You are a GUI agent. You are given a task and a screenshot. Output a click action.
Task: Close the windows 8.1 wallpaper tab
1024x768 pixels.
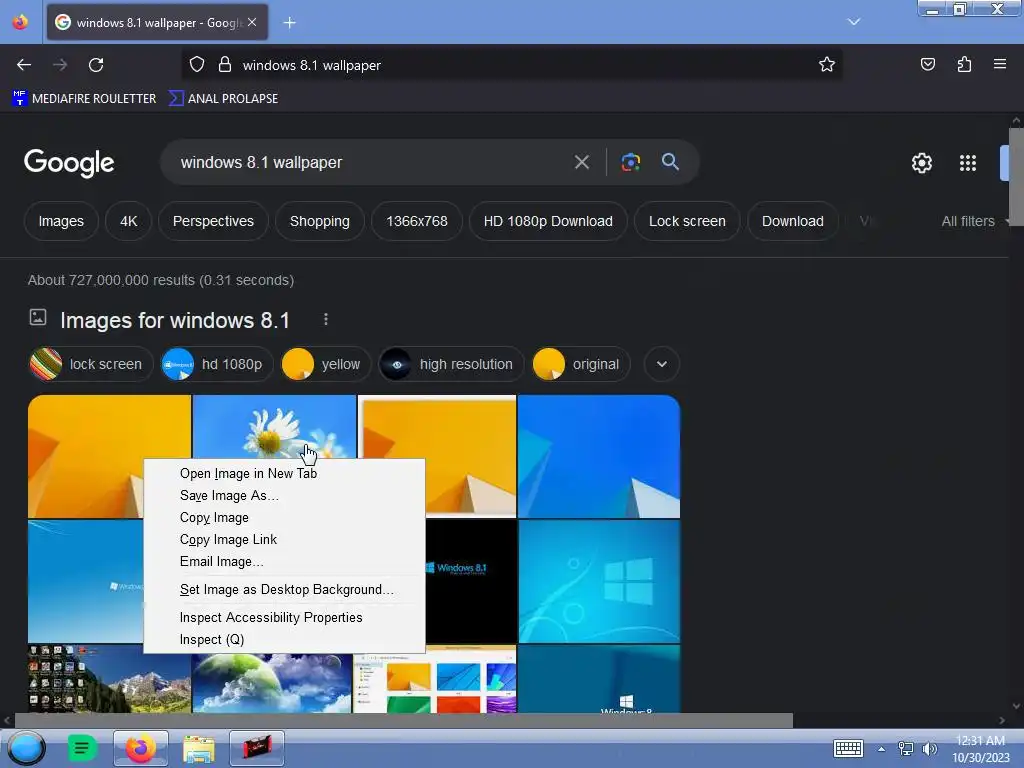coord(252,22)
